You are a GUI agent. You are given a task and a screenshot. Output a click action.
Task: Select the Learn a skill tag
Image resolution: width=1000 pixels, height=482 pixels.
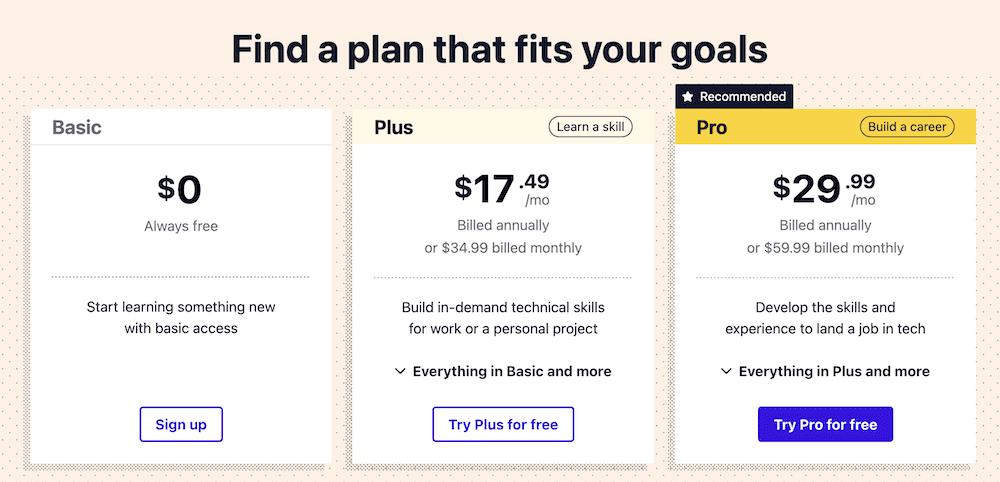coord(591,127)
